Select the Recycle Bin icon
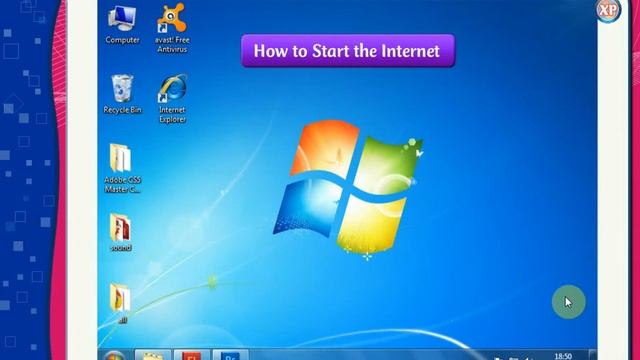The height and width of the screenshot is (360, 640). [x=122, y=94]
